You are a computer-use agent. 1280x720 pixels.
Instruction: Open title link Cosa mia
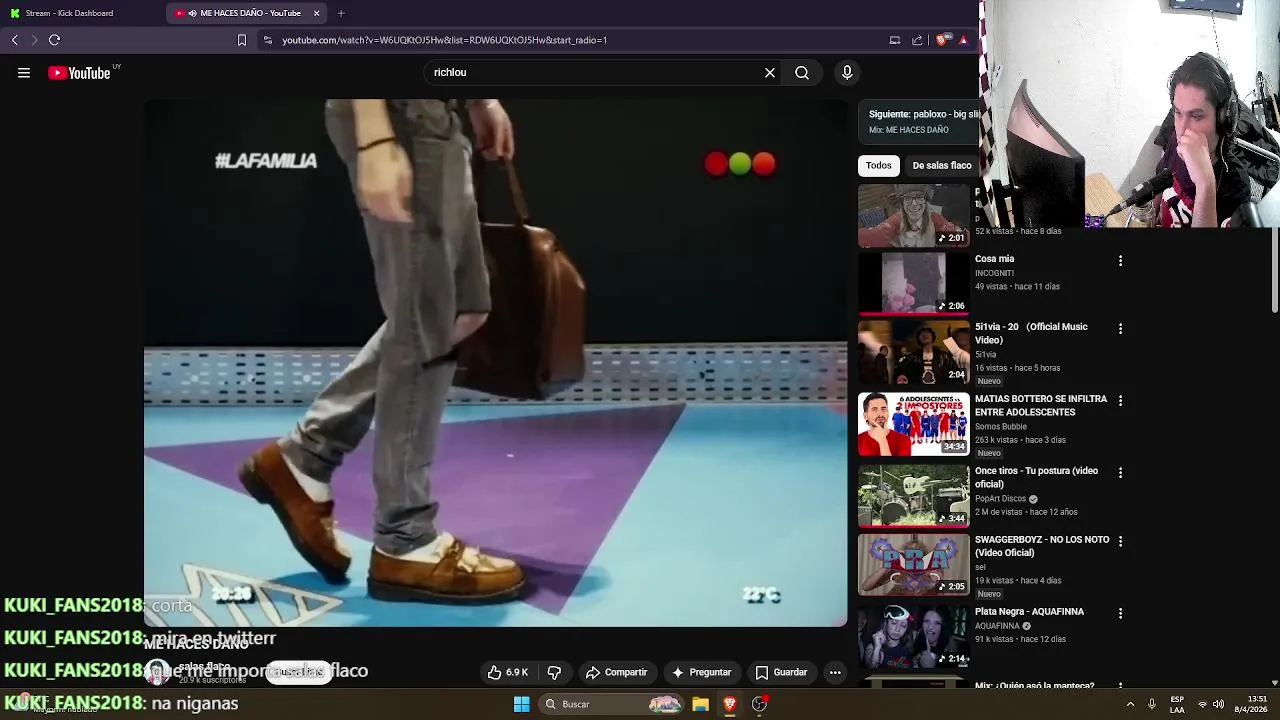pyautogui.click(x=995, y=259)
